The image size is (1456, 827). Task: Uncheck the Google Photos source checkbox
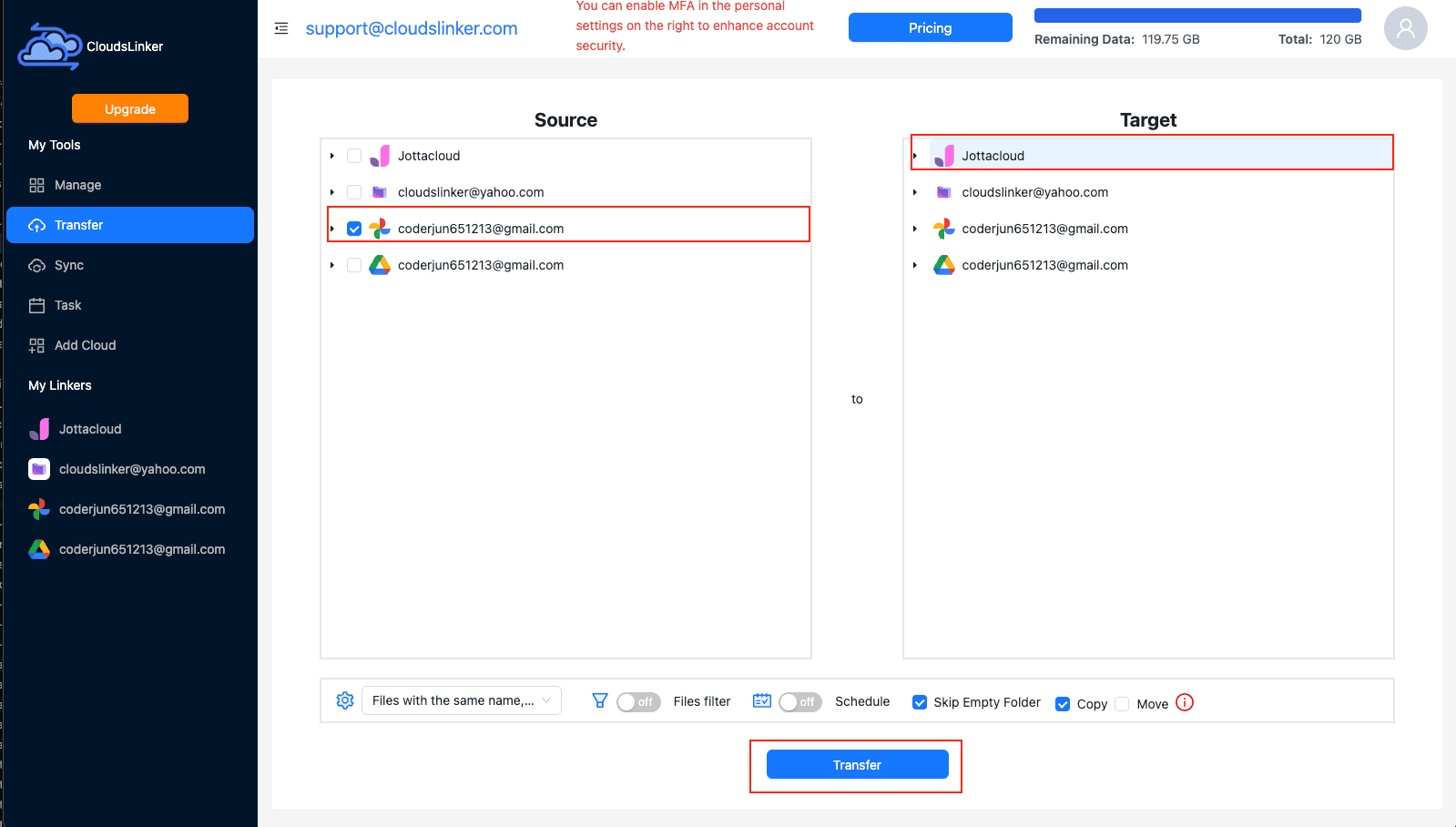354,229
